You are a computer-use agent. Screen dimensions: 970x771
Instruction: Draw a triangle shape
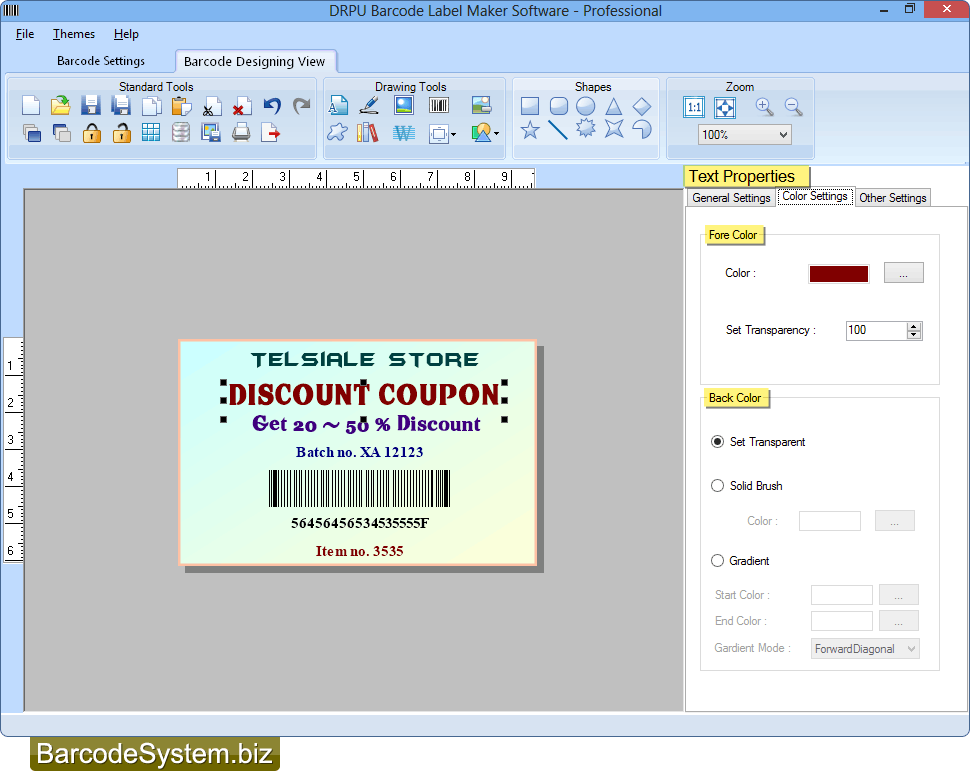point(614,106)
